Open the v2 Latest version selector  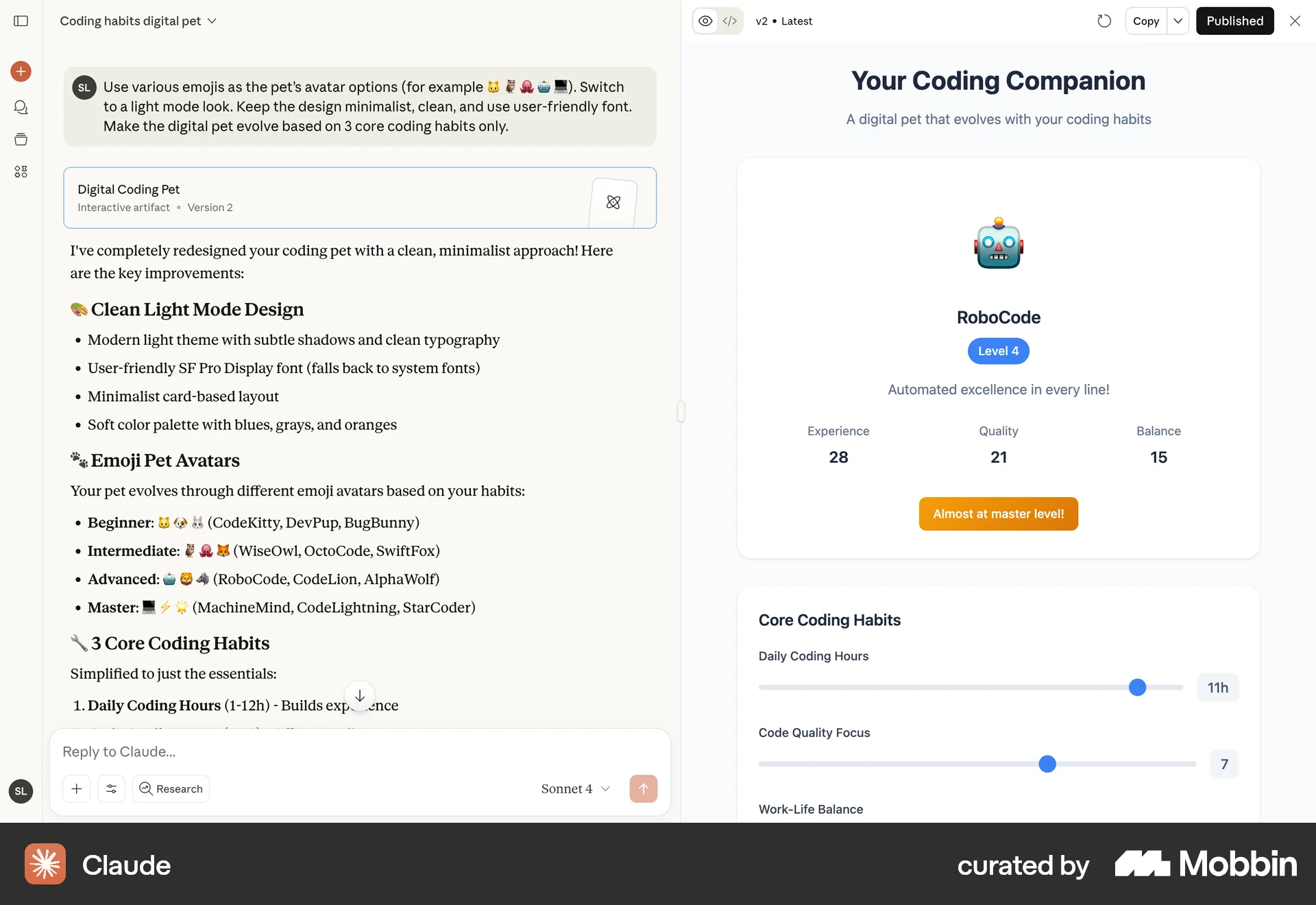tap(783, 21)
